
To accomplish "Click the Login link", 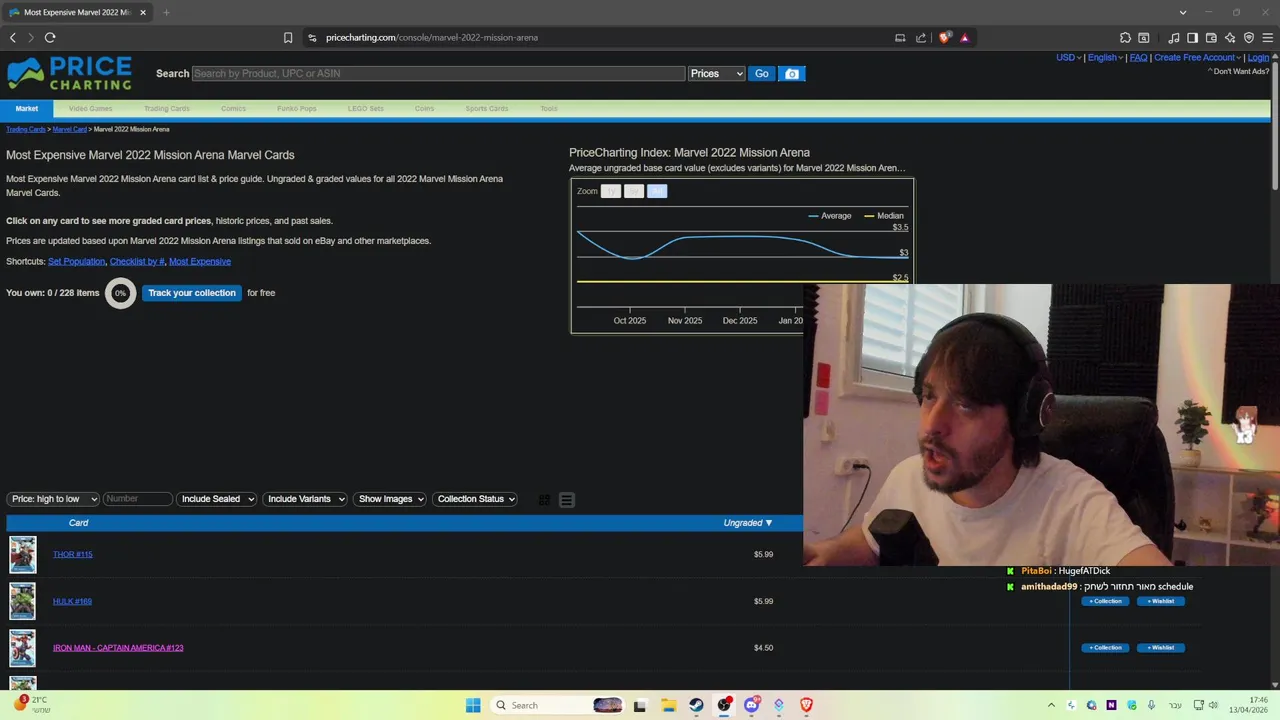I will click(1258, 58).
